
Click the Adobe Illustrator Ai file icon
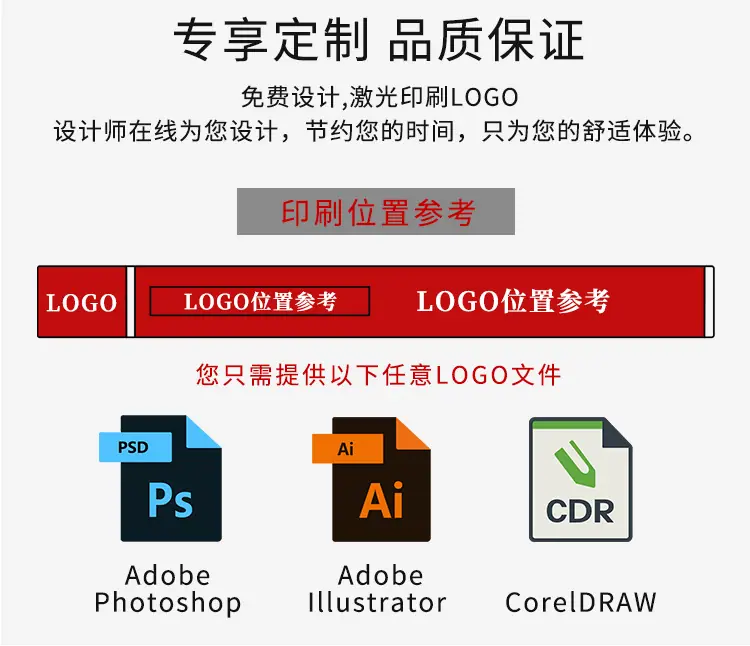pos(372,479)
